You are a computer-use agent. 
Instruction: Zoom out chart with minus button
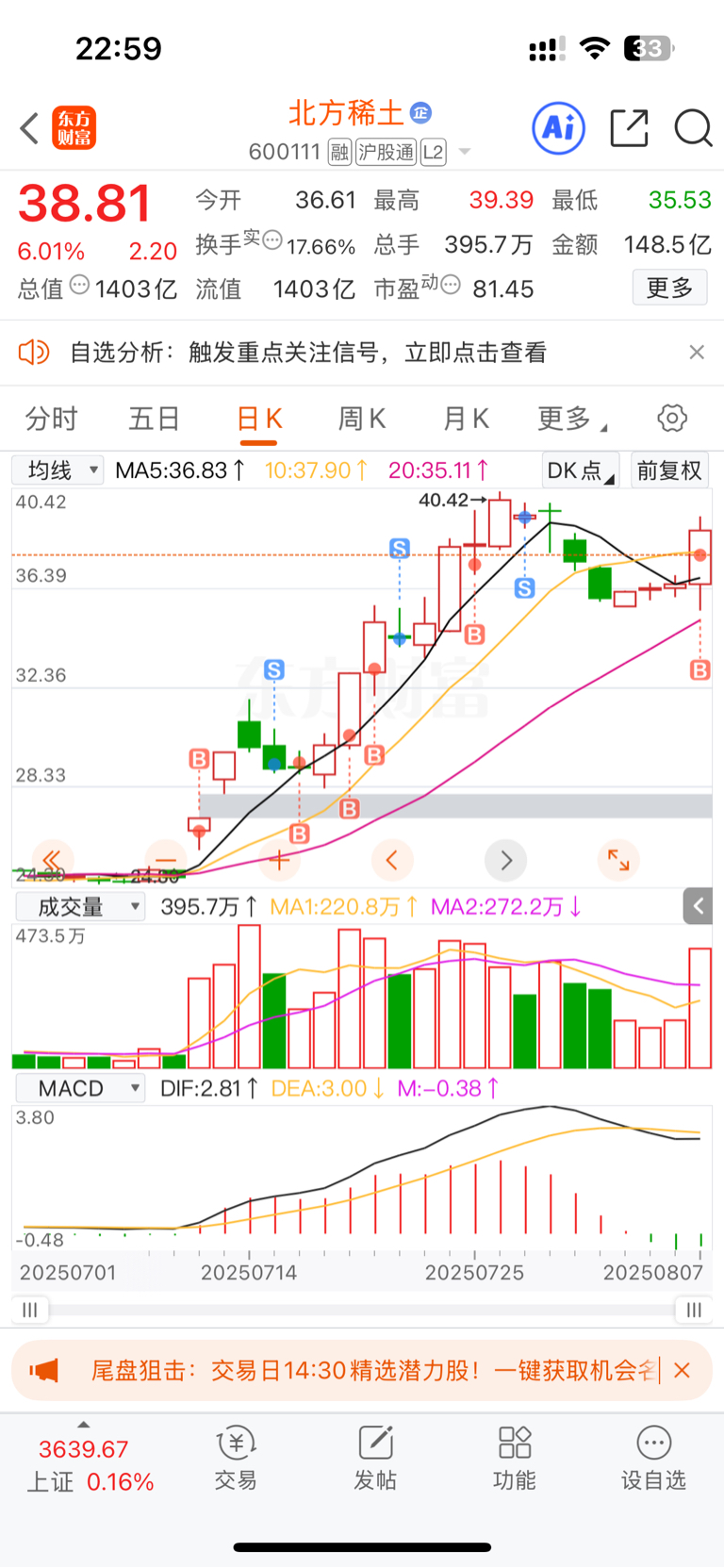click(166, 860)
